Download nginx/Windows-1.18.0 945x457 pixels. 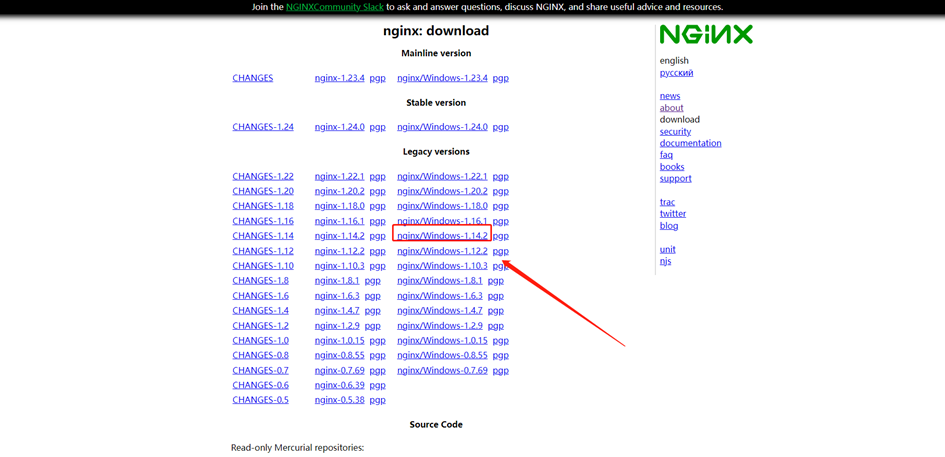pos(442,206)
